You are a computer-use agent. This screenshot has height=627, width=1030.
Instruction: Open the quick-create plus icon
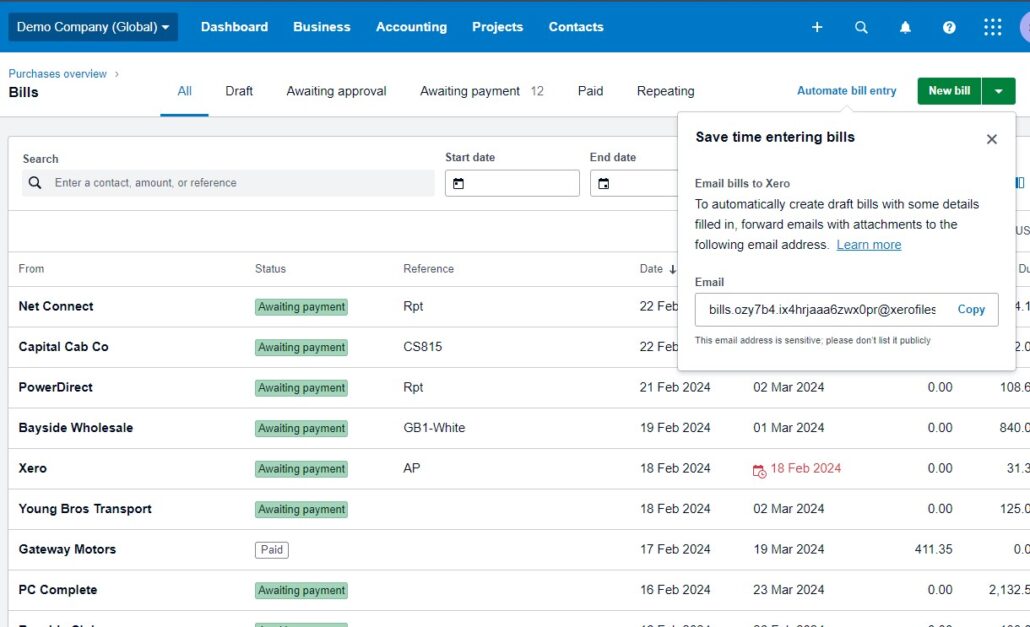817,27
